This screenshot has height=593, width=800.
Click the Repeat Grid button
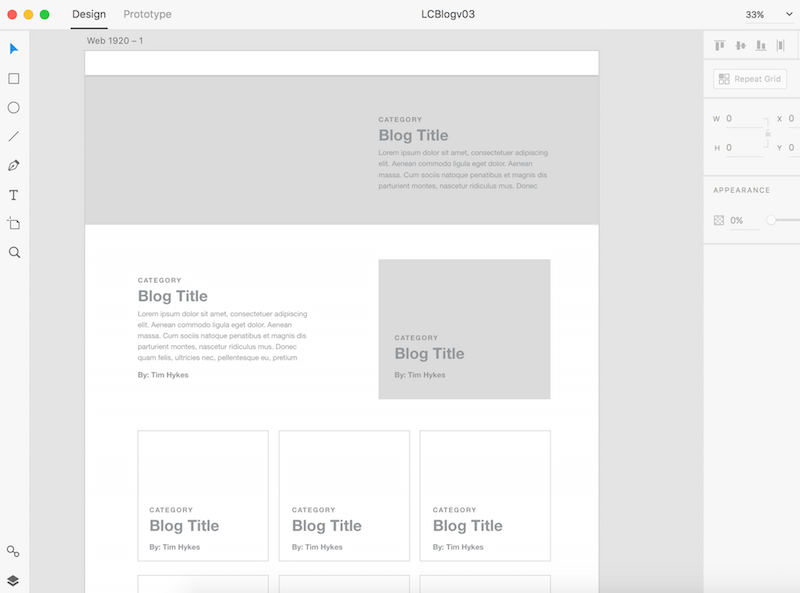(749, 79)
